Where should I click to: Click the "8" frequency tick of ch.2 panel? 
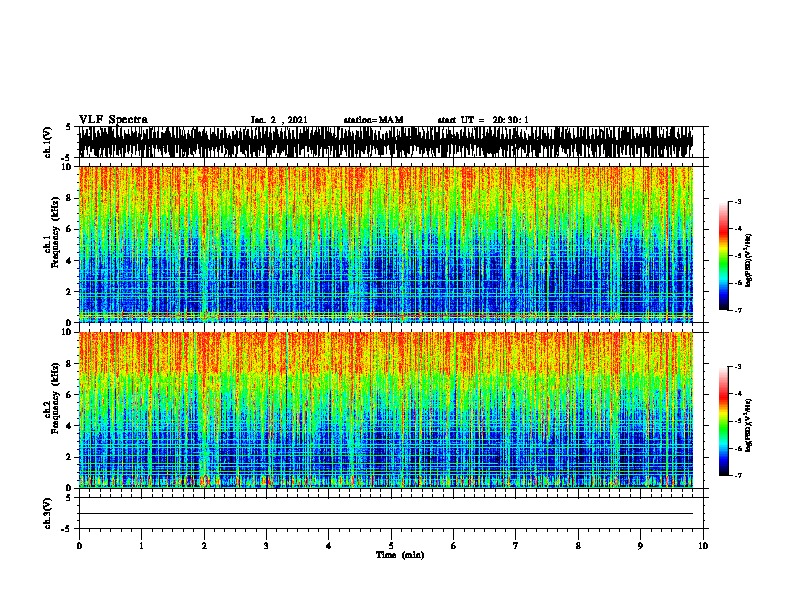click(70, 364)
